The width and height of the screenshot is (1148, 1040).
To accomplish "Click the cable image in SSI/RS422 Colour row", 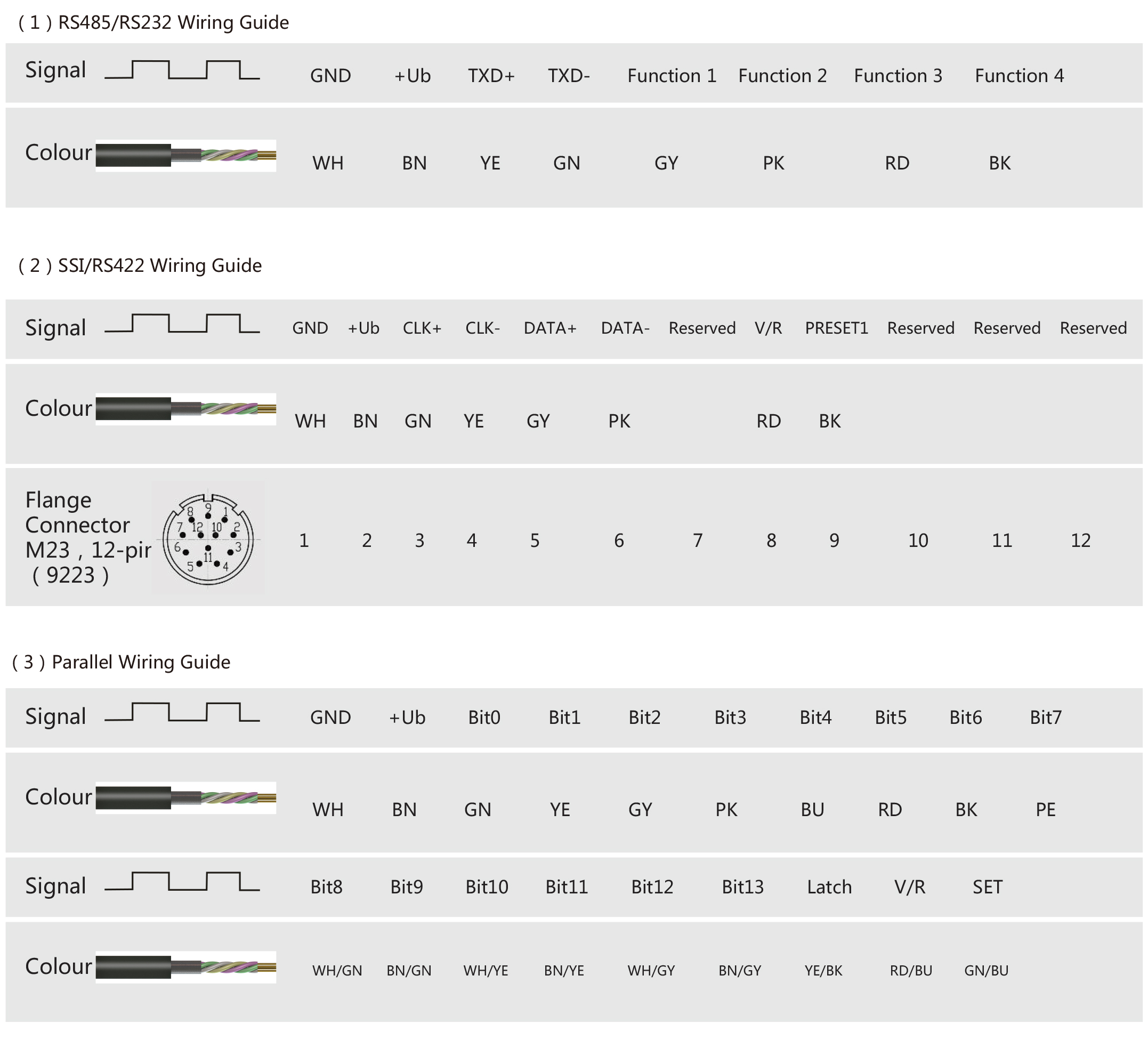I will pyautogui.click(x=185, y=409).
